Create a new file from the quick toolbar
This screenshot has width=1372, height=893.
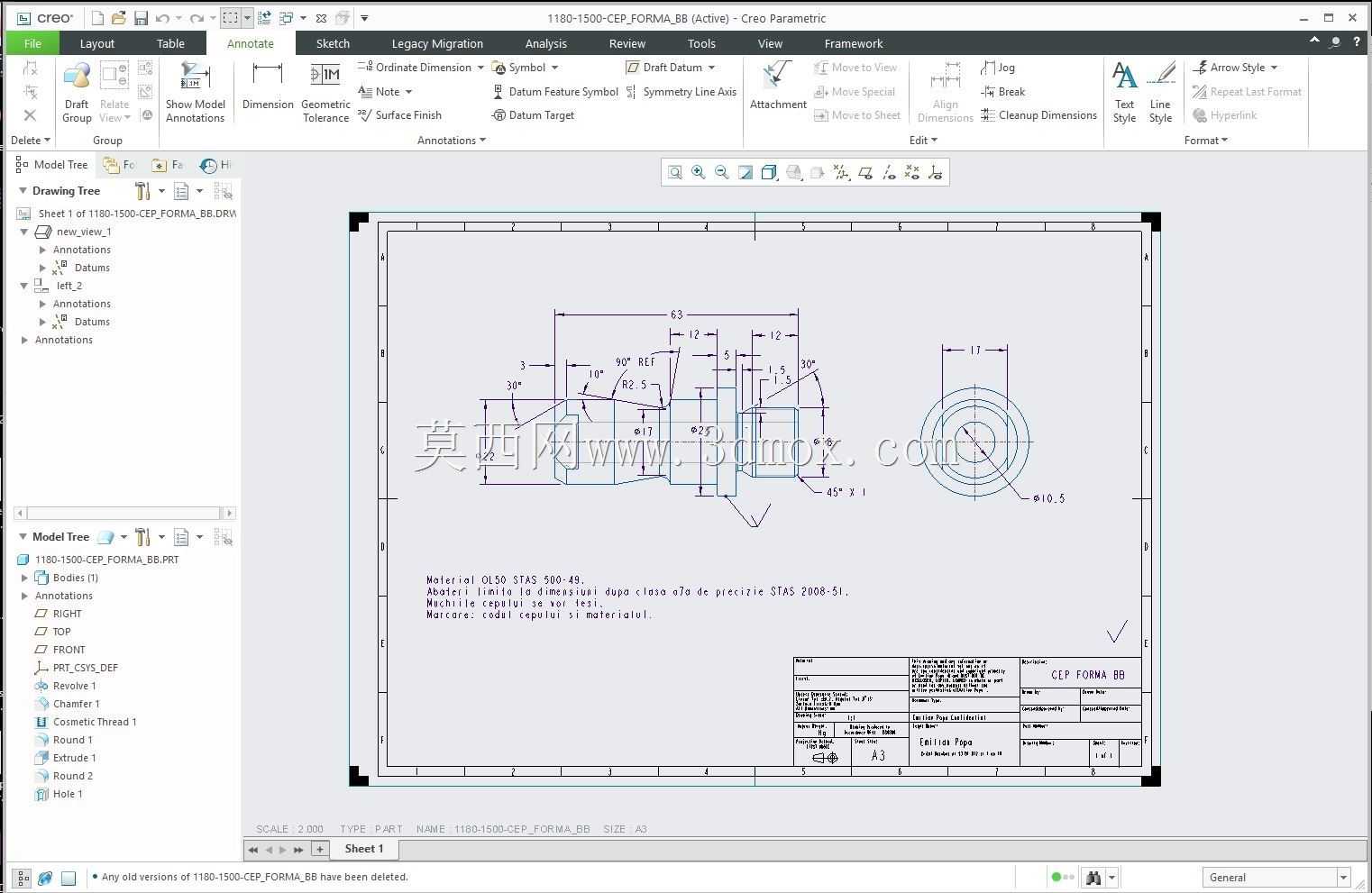point(97,18)
